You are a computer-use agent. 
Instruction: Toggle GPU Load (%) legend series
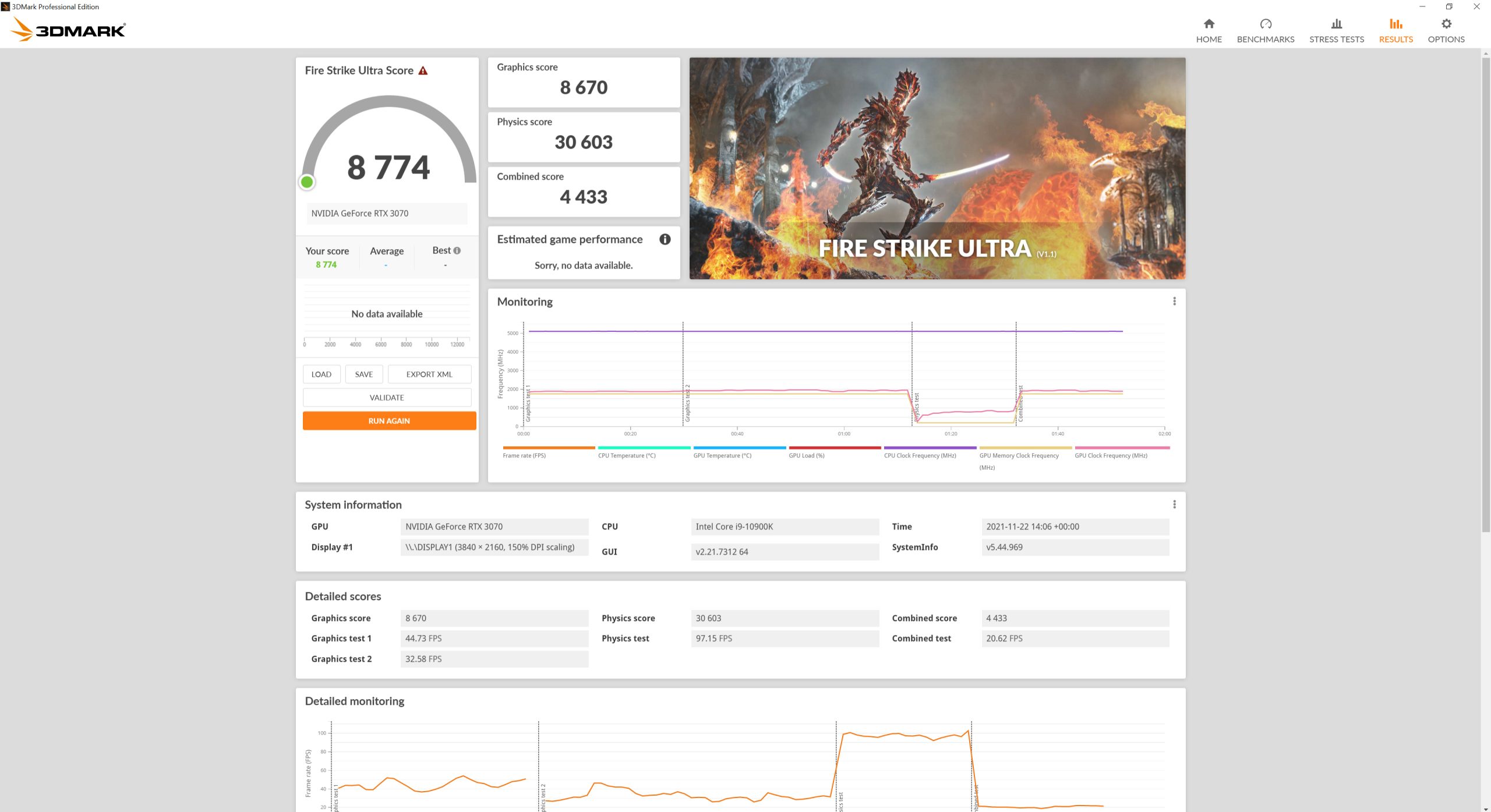(807, 455)
